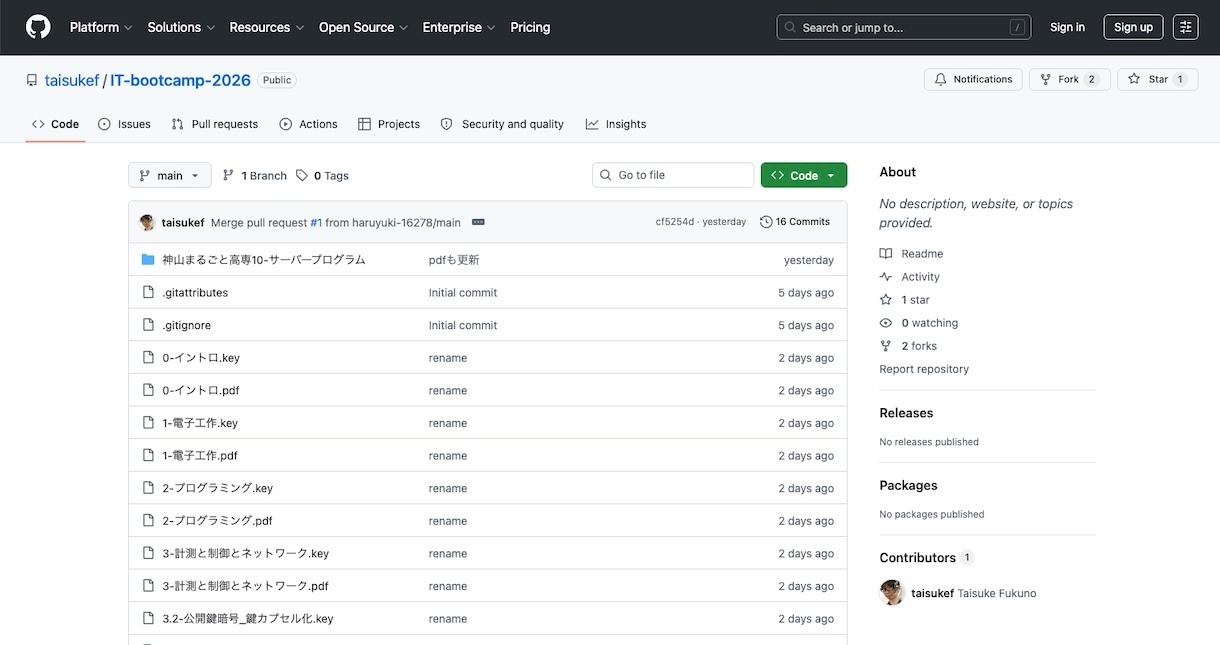Click the Sign up button
Image resolution: width=1220 pixels, height=645 pixels.
(x=1133, y=27)
